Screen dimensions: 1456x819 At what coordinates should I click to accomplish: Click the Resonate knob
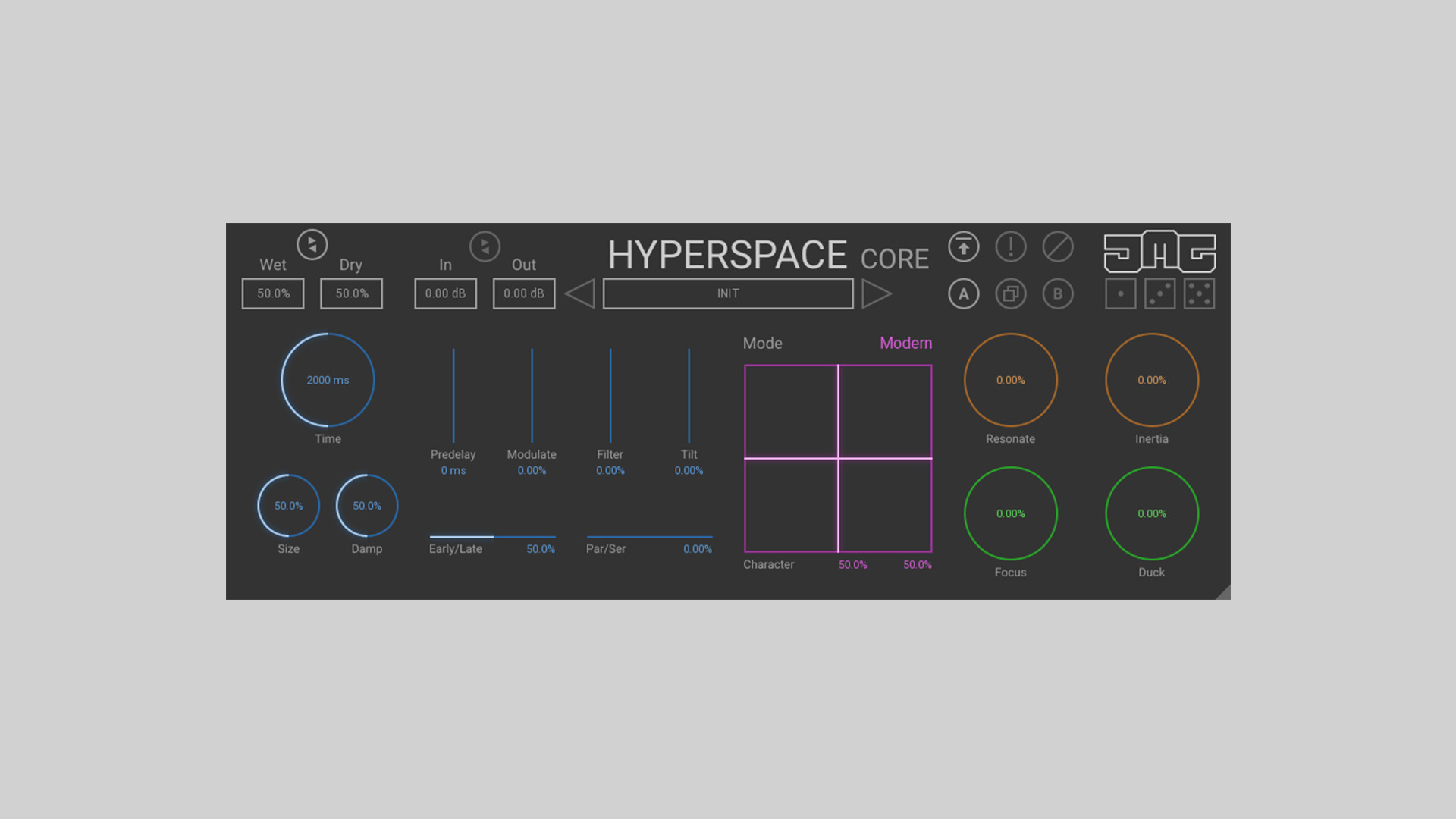[x=1011, y=380]
